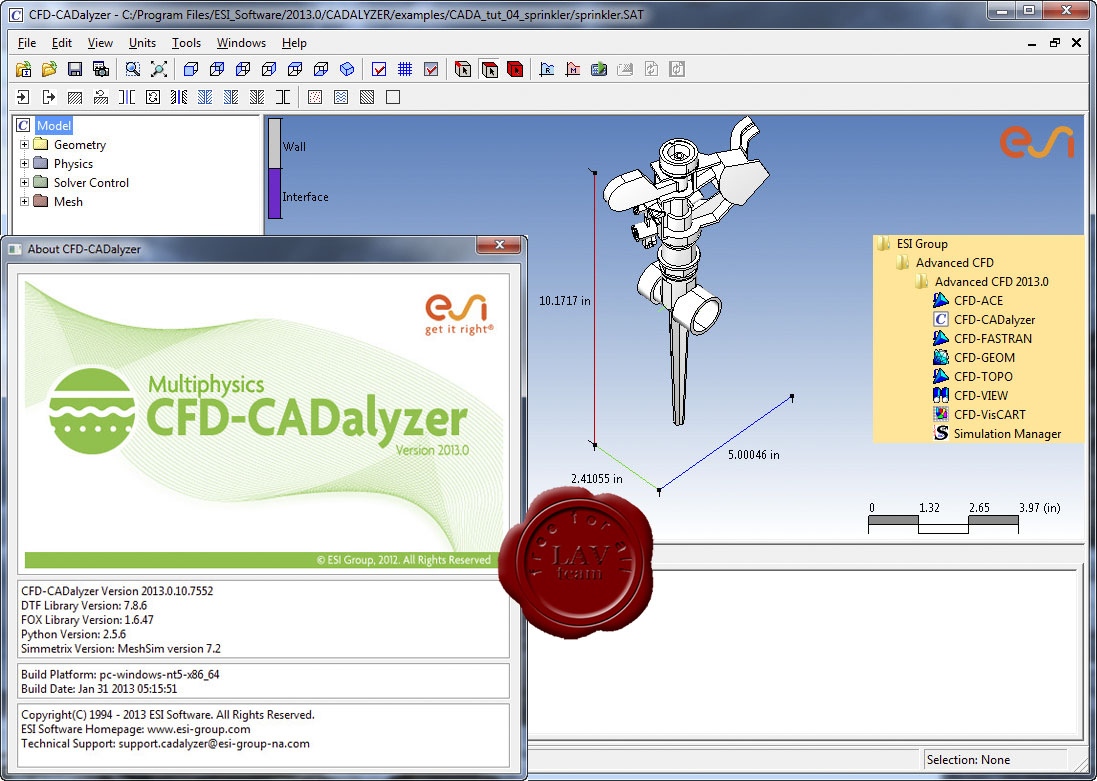
Task: Apply outlet boundary with arrow-out-of-box icon
Action: (49, 97)
